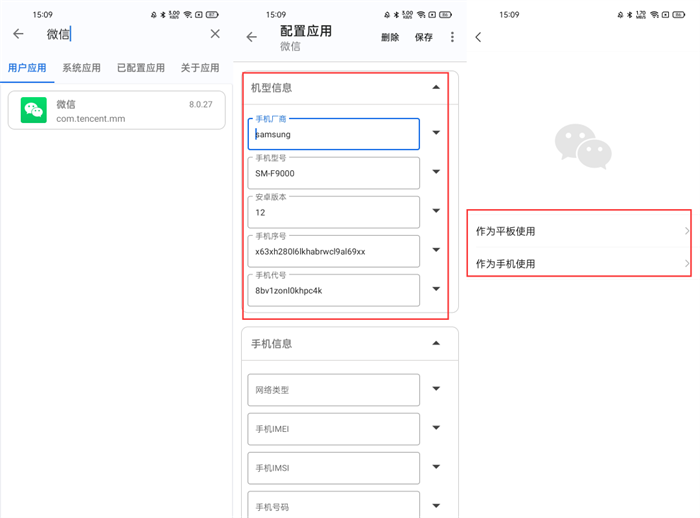This screenshot has width=700, height=518.
Task: Tap the Bluetooth icon in the right status bar
Action: pos(629,15)
